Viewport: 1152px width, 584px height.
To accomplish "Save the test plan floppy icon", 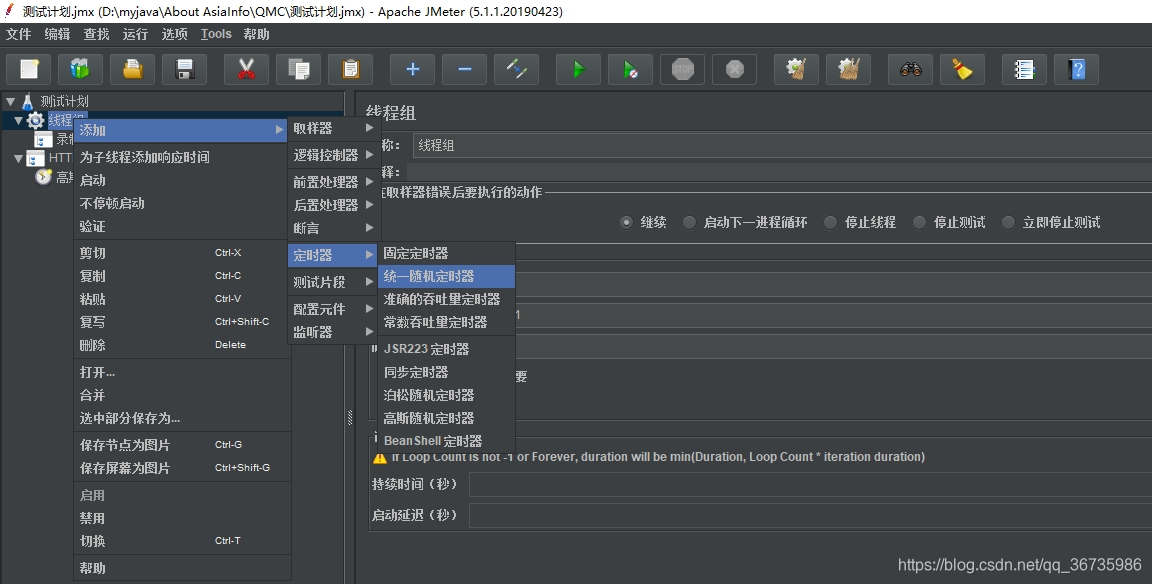I will pos(184,70).
